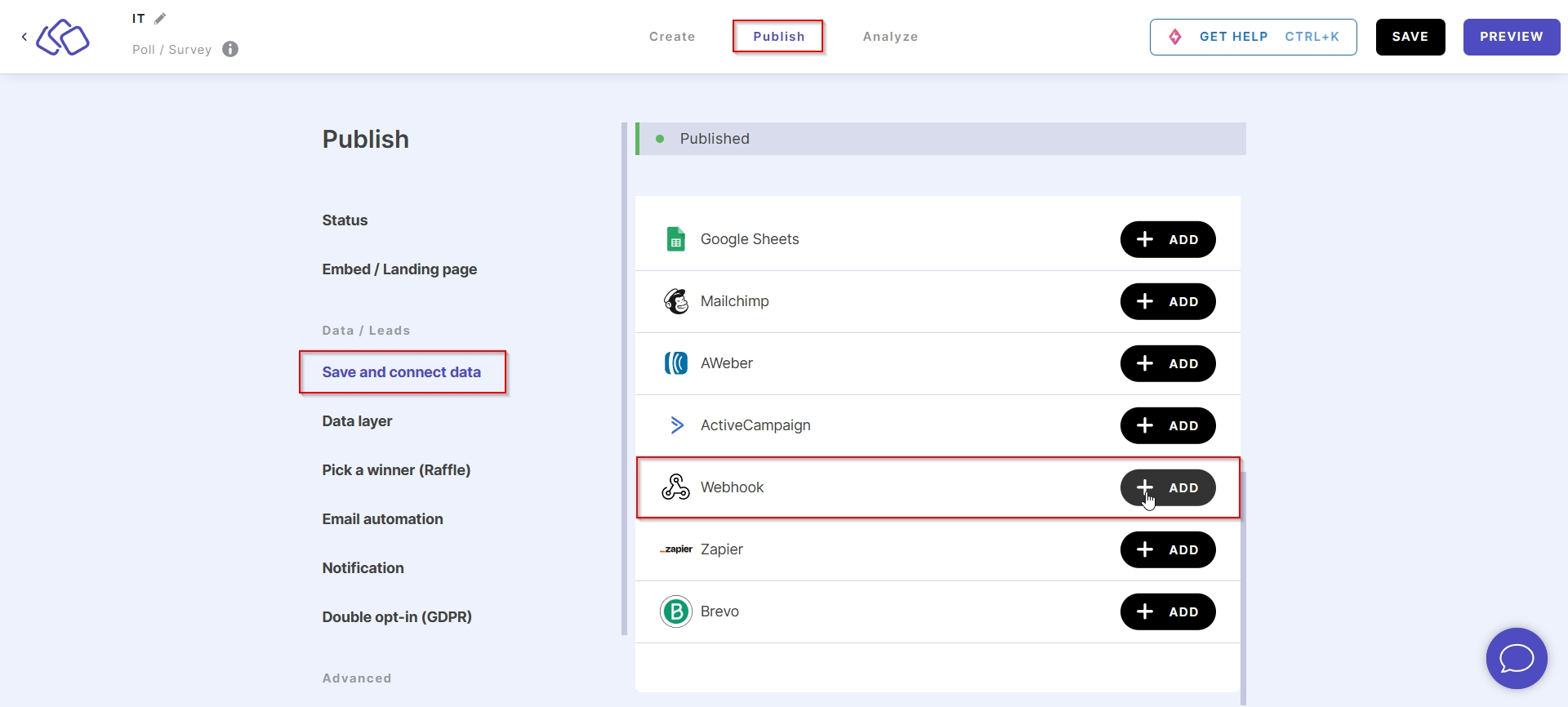Click the Brevo label
1568x707 pixels.
coord(719,611)
